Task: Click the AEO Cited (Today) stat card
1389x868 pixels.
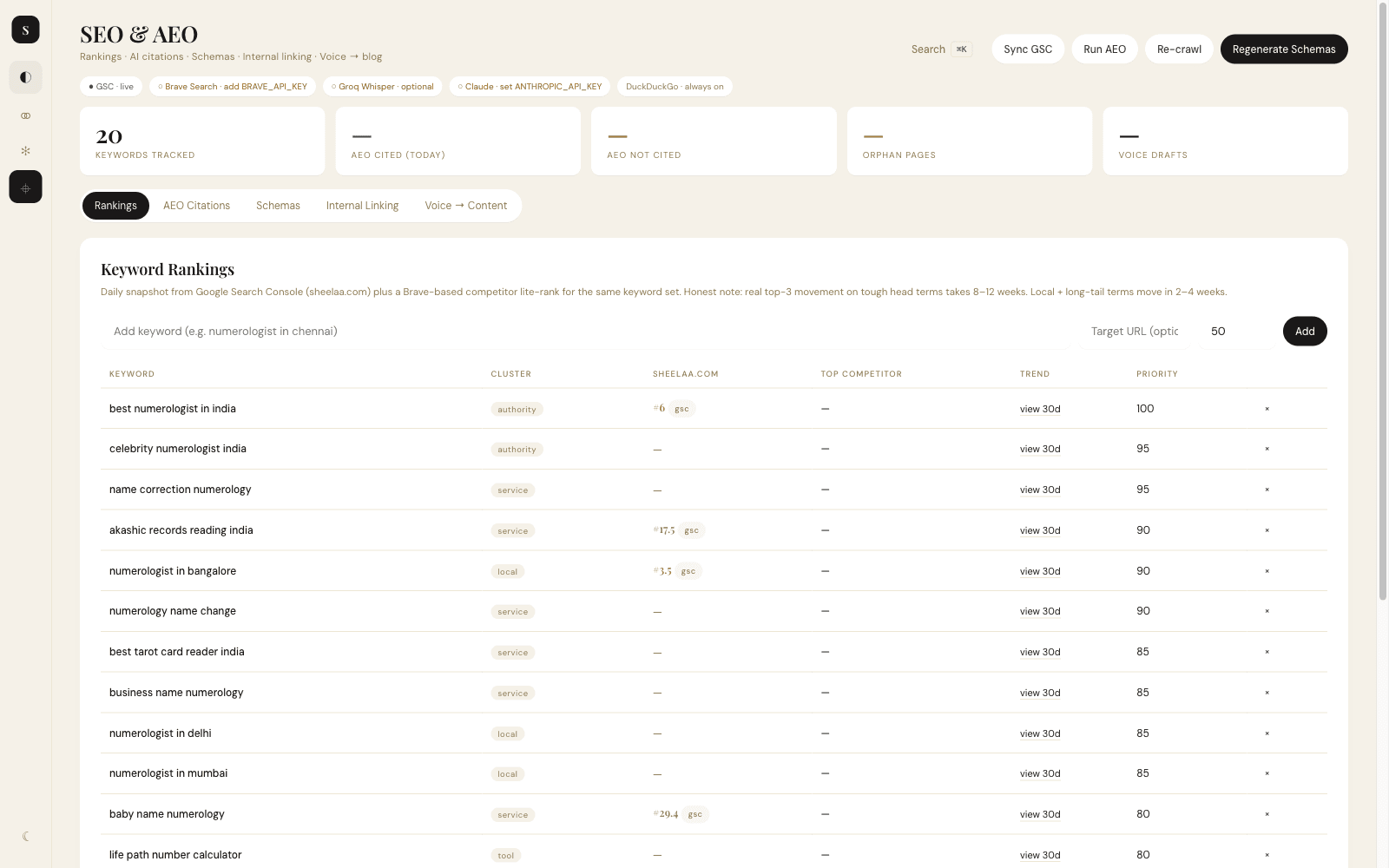Action: (458, 141)
